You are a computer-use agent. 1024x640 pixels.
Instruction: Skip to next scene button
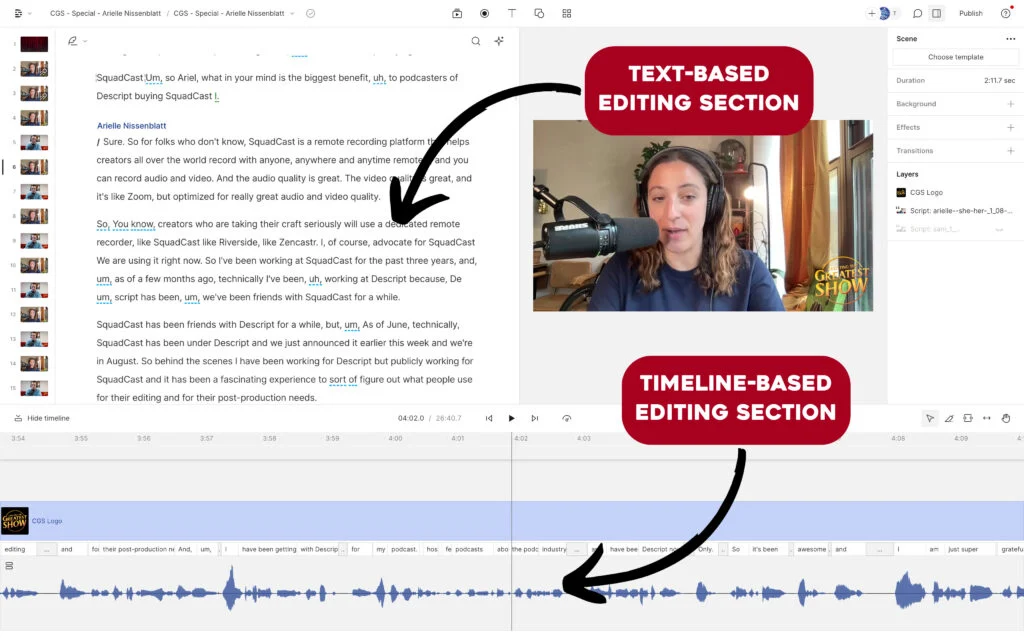click(x=535, y=418)
